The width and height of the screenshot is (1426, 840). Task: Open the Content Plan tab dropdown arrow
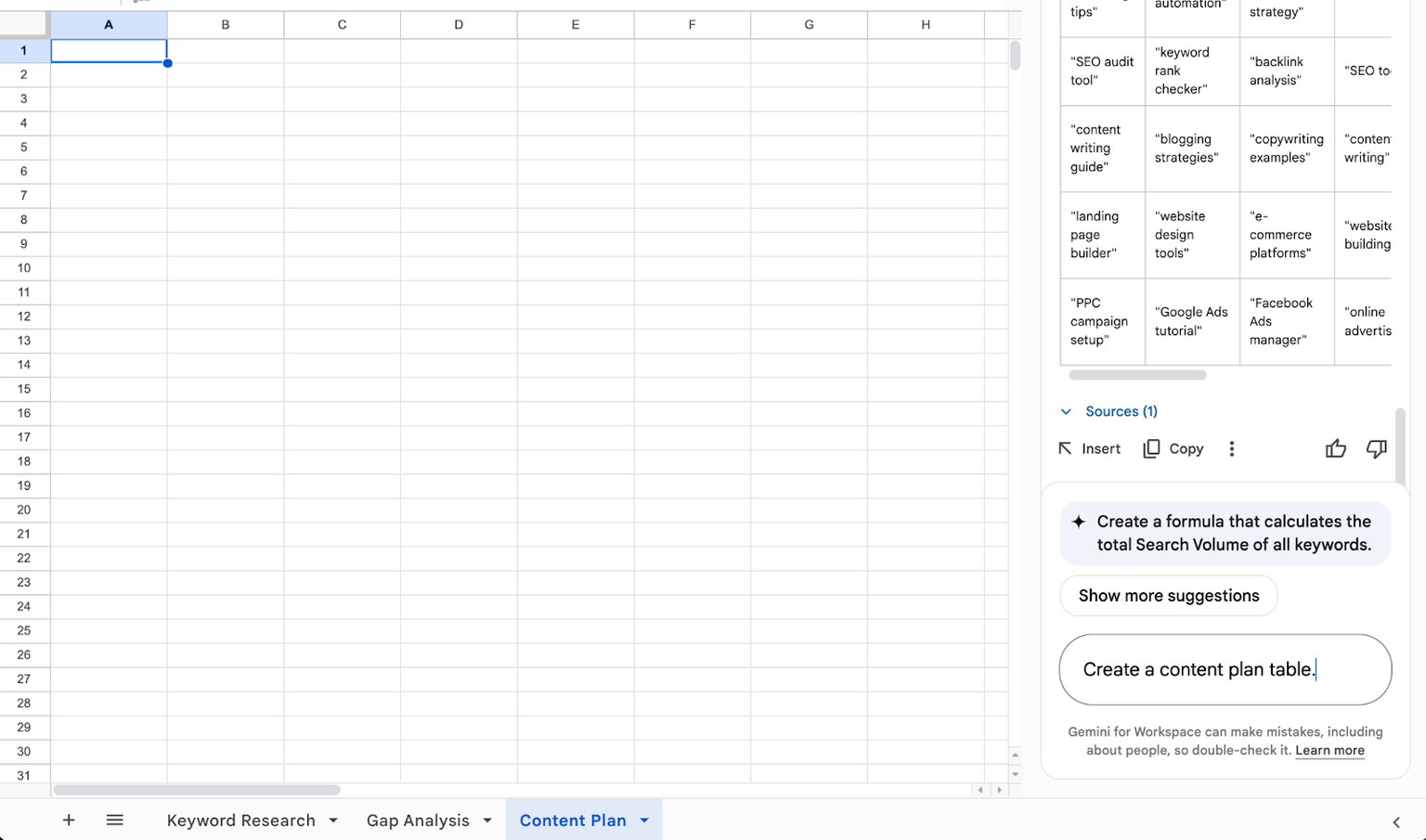[x=644, y=821]
